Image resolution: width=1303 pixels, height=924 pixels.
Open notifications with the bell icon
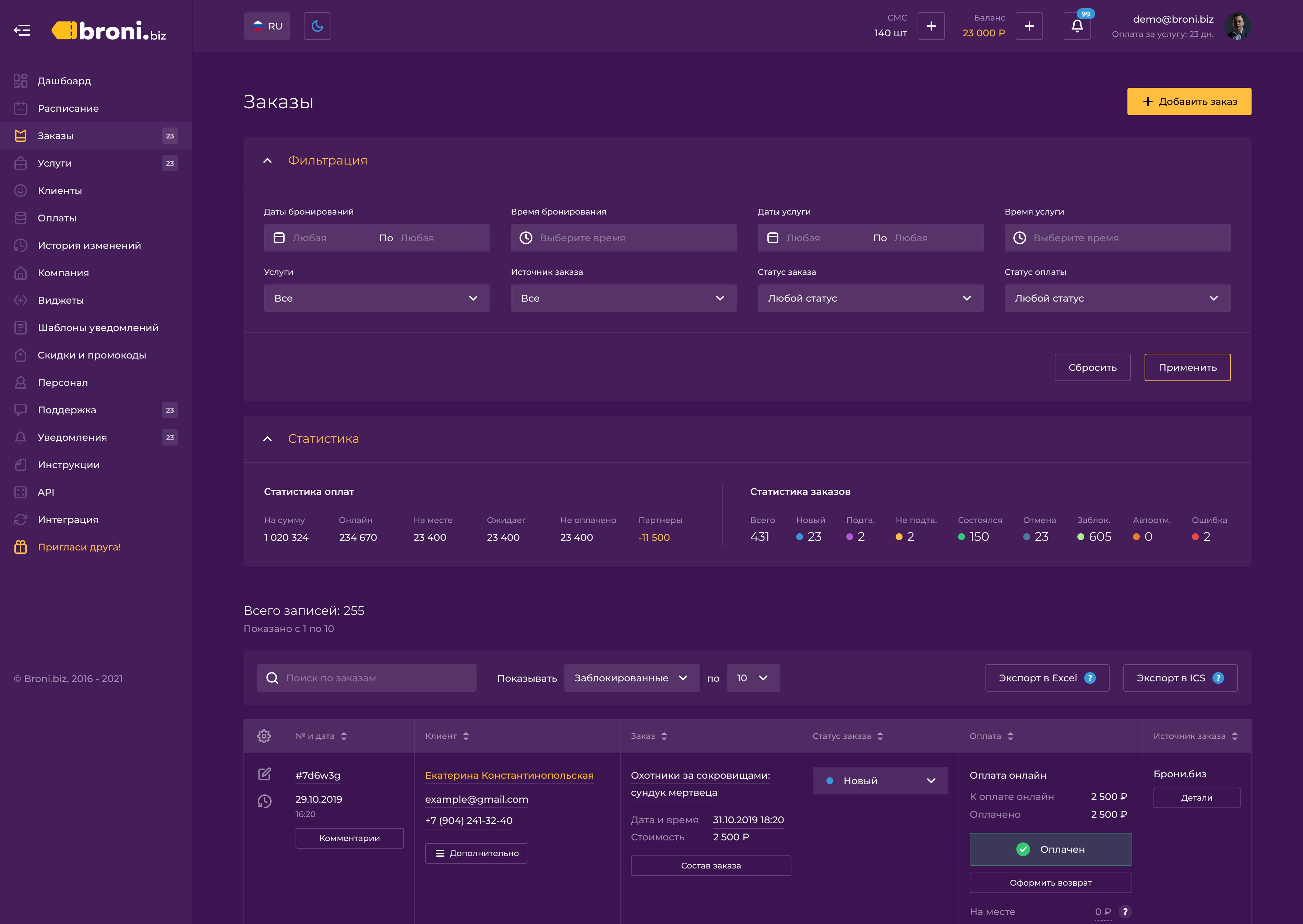pos(1077,26)
